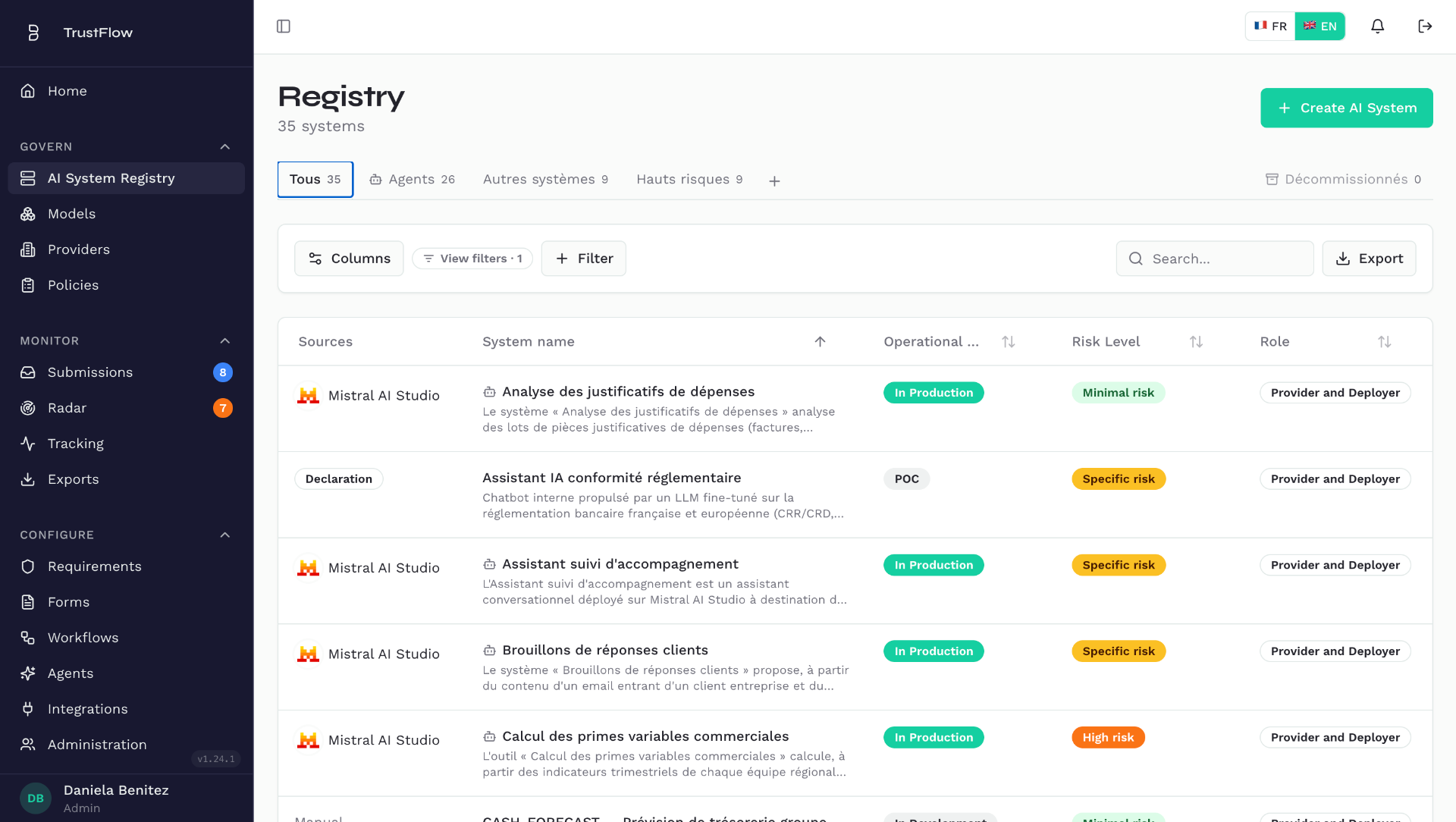Screen dimensions: 1456x822
Task: Click the TrustFlow logo icon
Action: tap(33, 33)
